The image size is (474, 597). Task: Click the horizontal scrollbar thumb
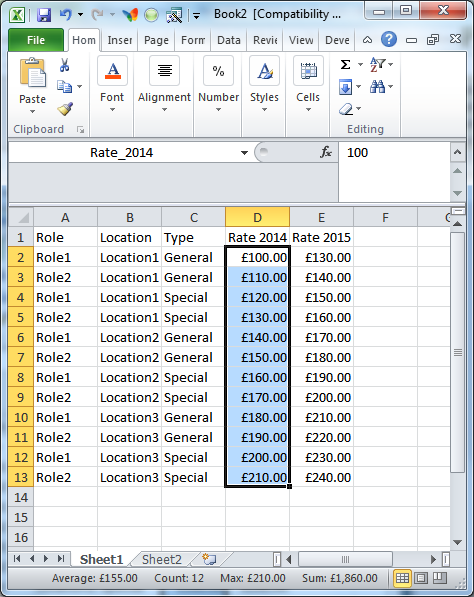point(345,559)
